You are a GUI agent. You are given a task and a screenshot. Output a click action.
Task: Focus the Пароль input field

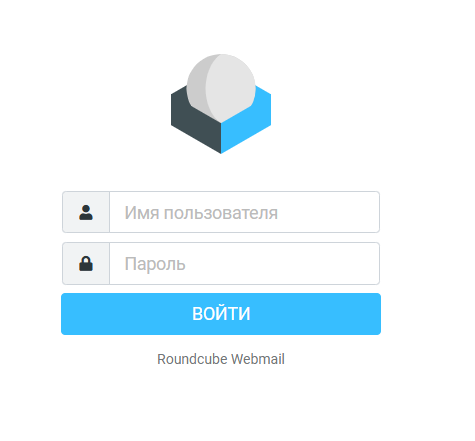pyautogui.click(x=244, y=263)
